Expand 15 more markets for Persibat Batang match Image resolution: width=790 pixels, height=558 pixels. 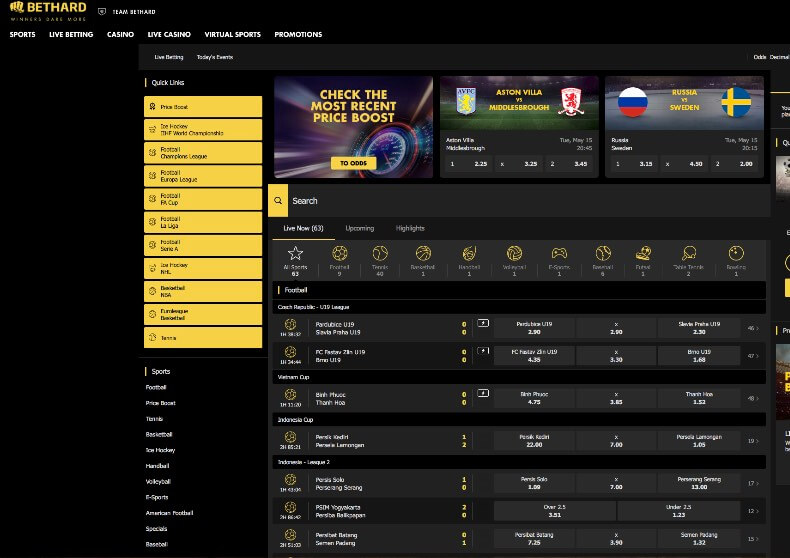pos(753,538)
